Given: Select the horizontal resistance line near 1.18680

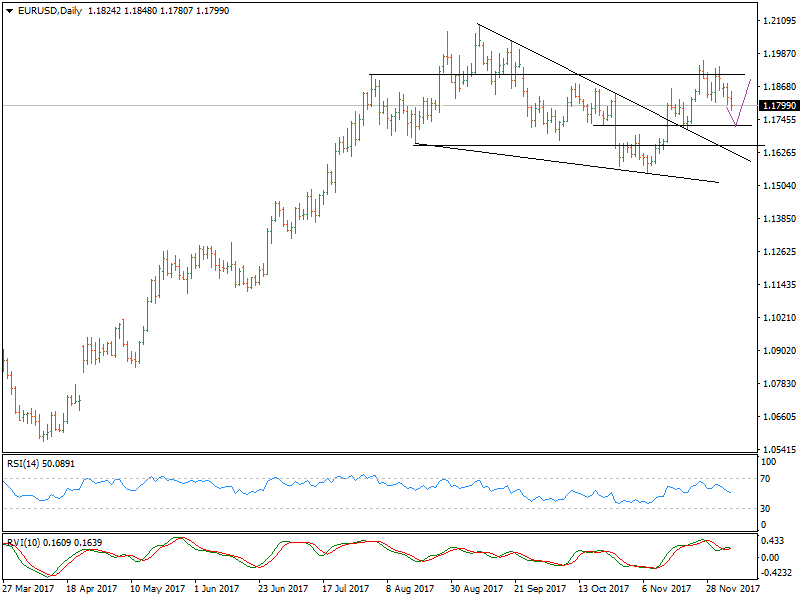Looking at the screenshot, I should (x=500, y=73).
